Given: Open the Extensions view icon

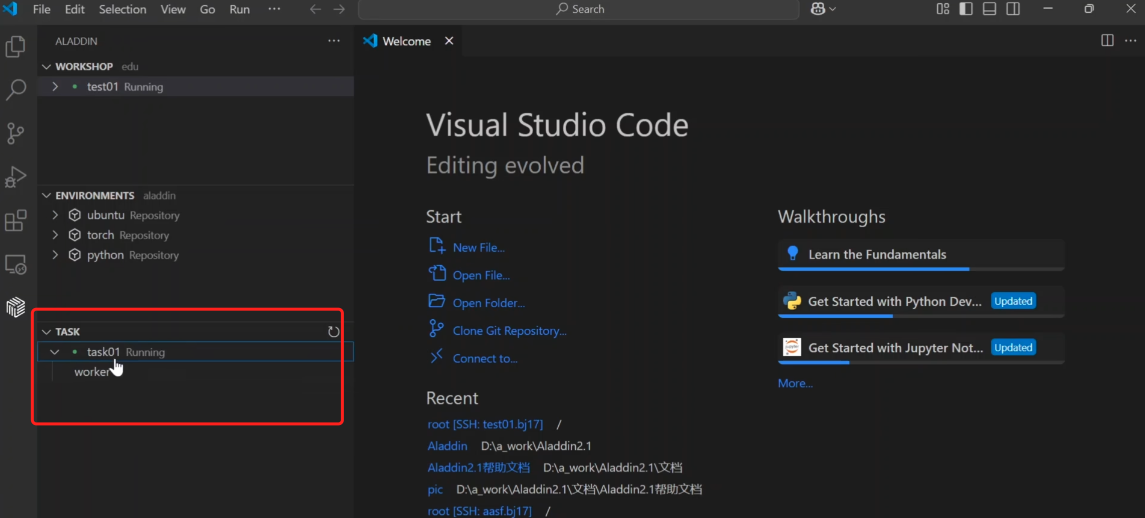Looking at the screenshot, I should coord(15,220).
